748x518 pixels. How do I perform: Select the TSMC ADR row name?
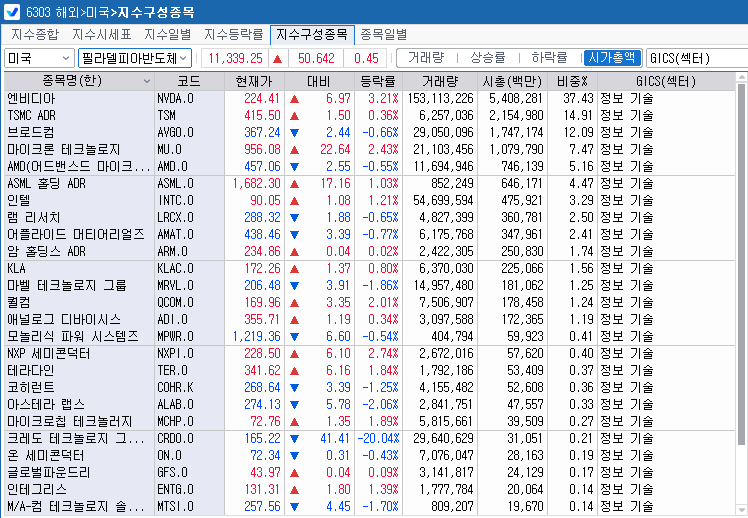(x=31, y=115)
